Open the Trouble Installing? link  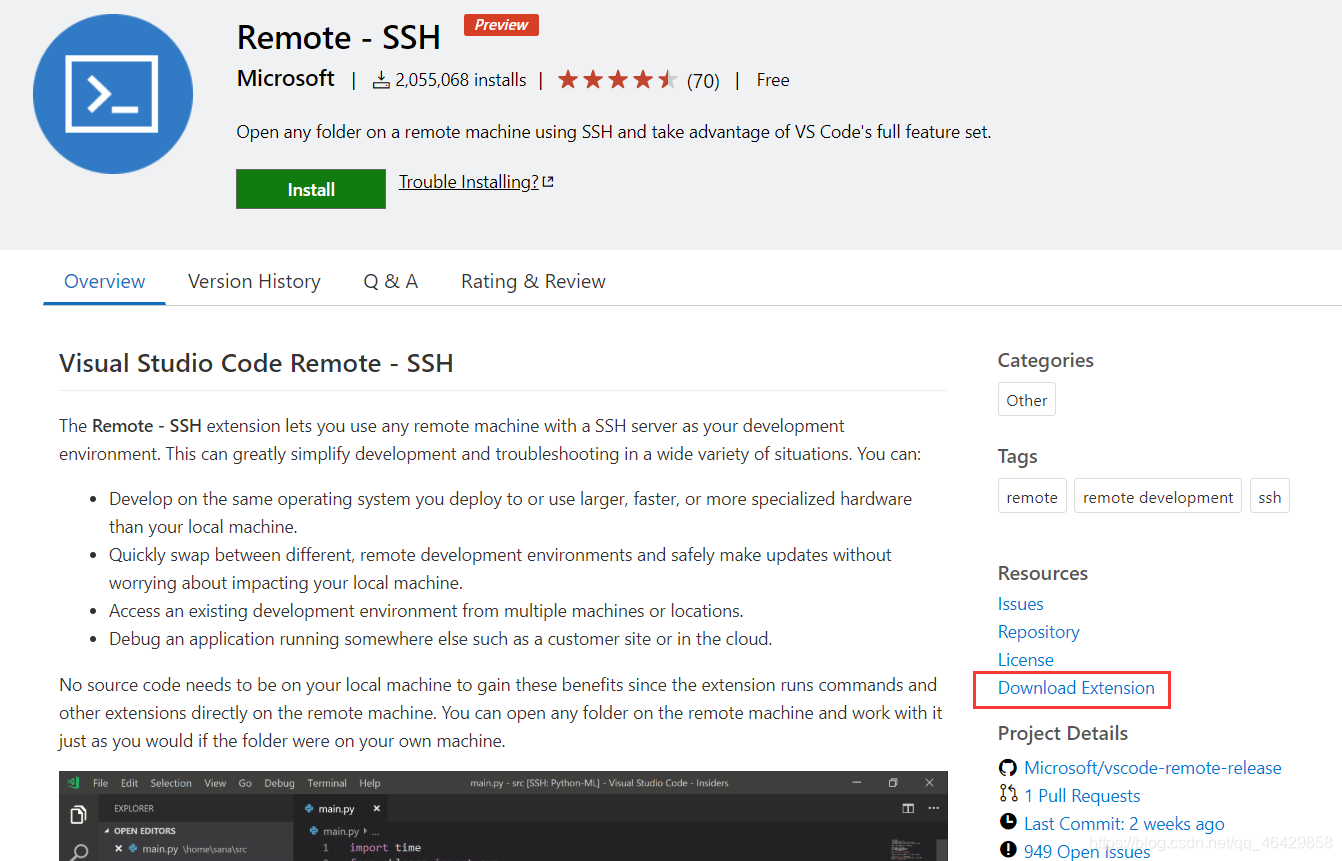tap(469, 182)
